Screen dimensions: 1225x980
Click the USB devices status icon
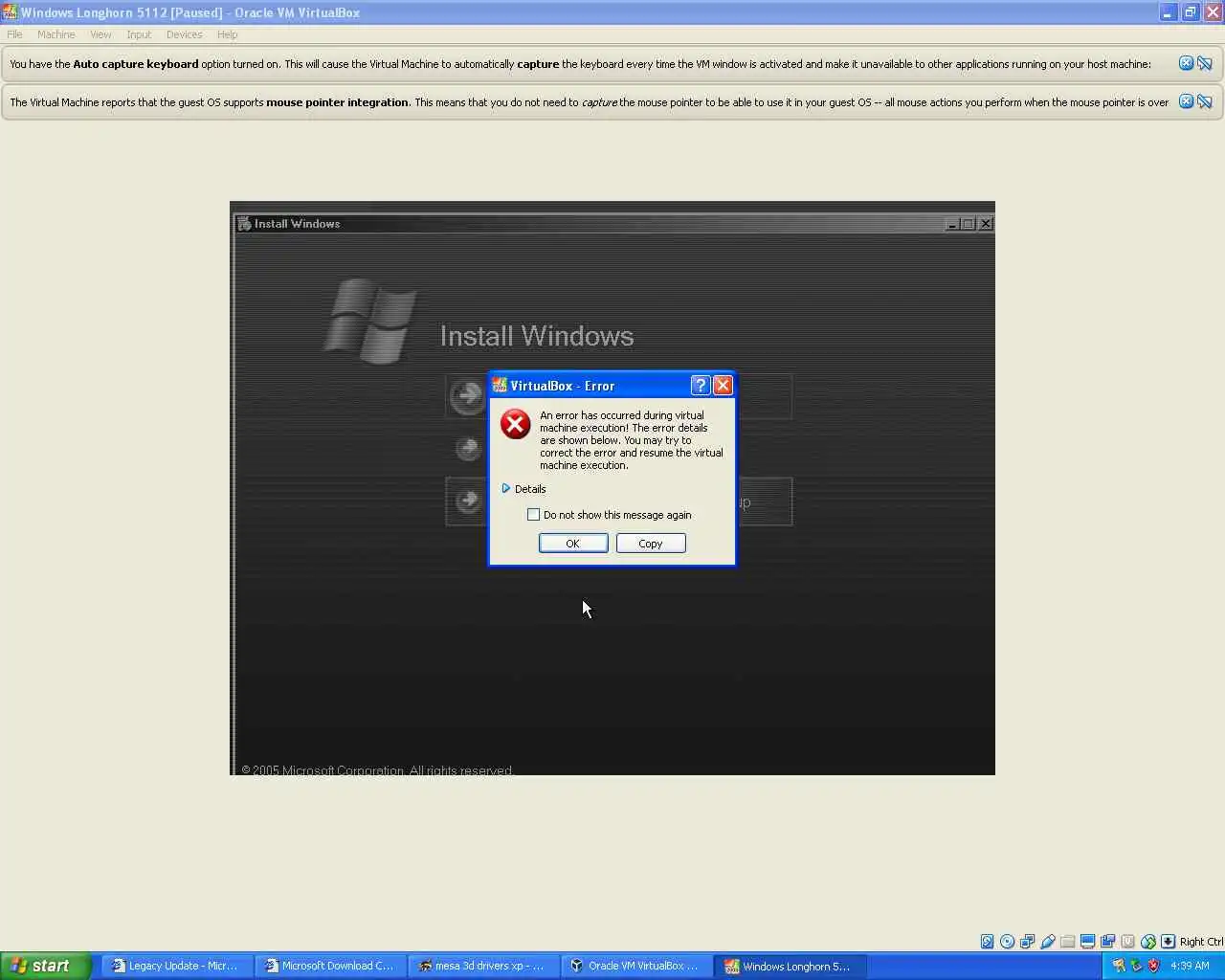(1047, 942)
